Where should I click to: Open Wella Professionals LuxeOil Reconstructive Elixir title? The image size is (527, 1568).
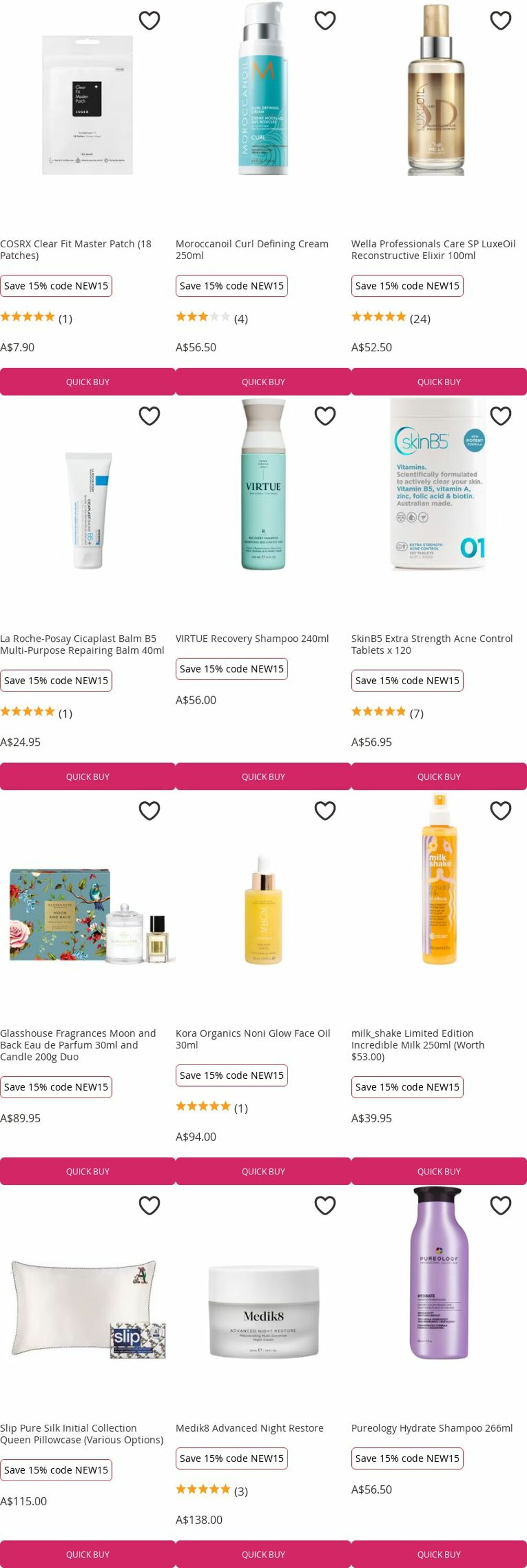tap(433, 249)
